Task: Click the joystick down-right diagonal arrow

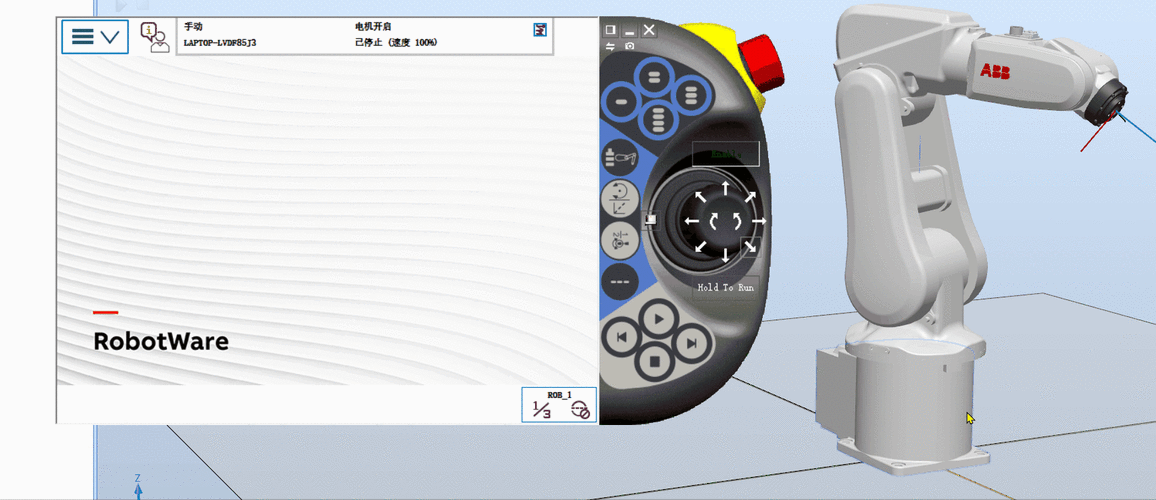Action: (750, 247)
